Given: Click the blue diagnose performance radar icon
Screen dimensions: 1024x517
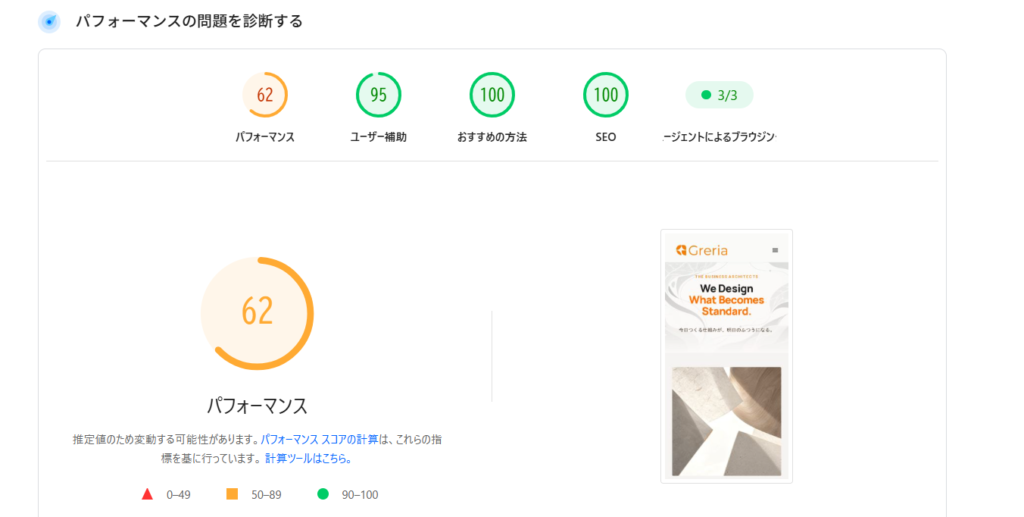Looking at the screenshot, I should pyautogui.click(x=49, y=22).
